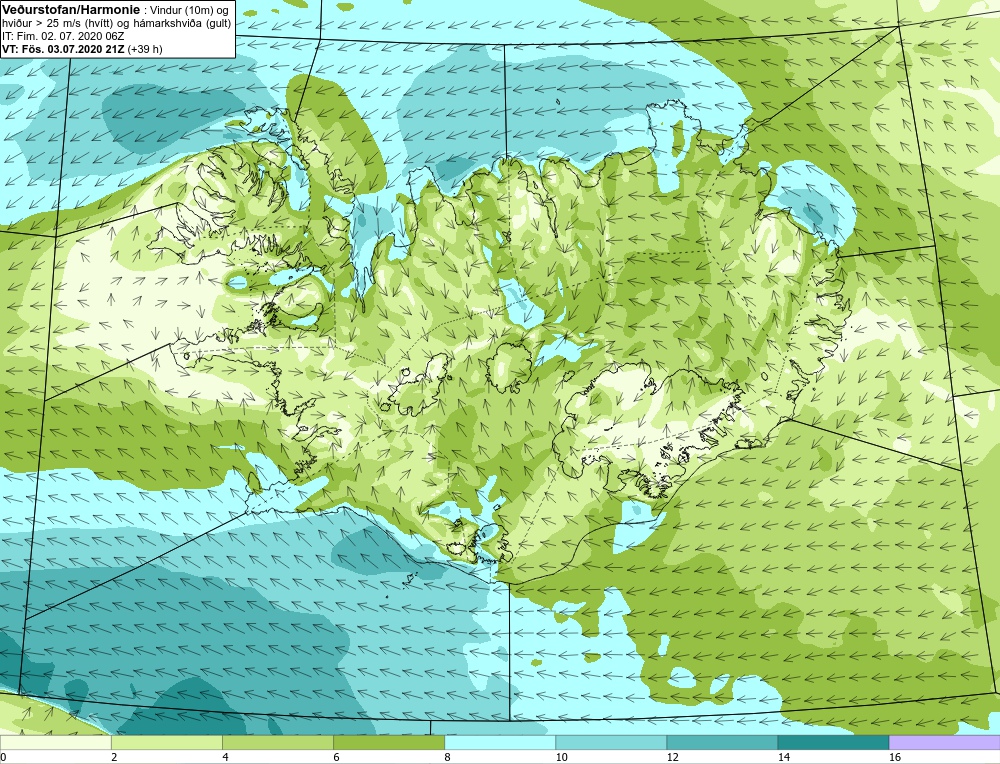
Task: Click the teal 12–14 m/s legend swatch
Action: (x=722, y=742)
